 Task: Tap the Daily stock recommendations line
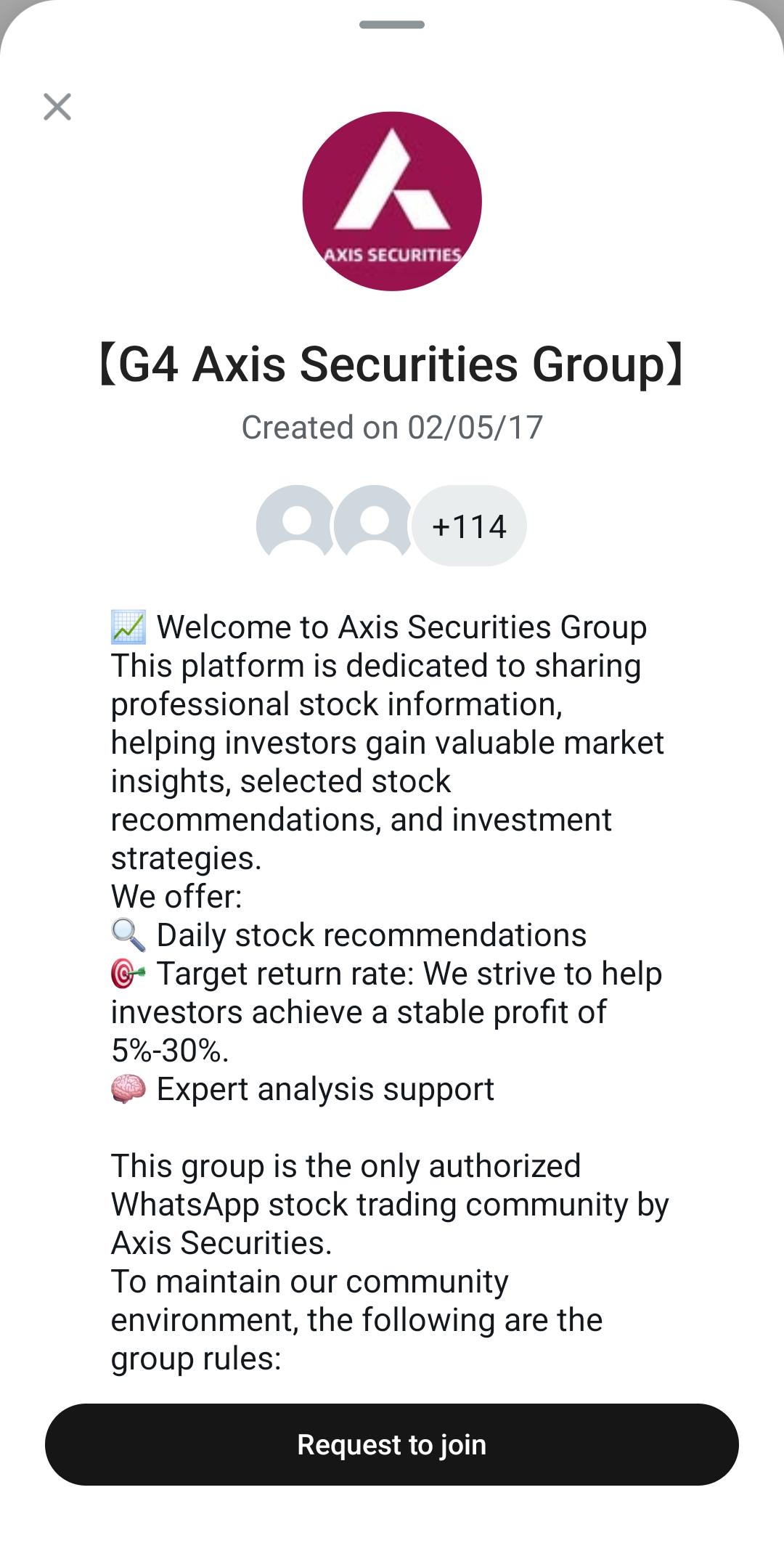[371, 935]
